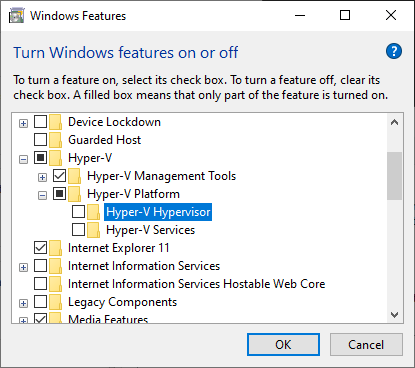Screen dimensions: 415x368
Task: Select the Hyper-V Management Tools label
Action: (x=162, y=176)
